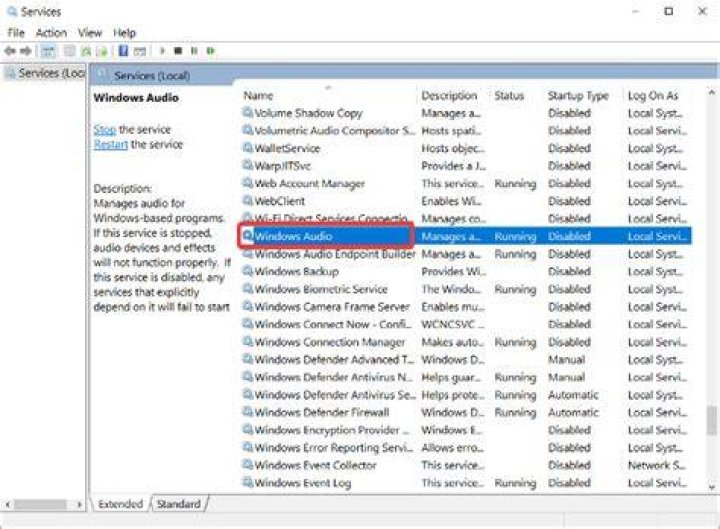The width and height of the screenshot is (720, 529).
Task: Select Windows Error Reporting Service row
Action: point(466,447)
